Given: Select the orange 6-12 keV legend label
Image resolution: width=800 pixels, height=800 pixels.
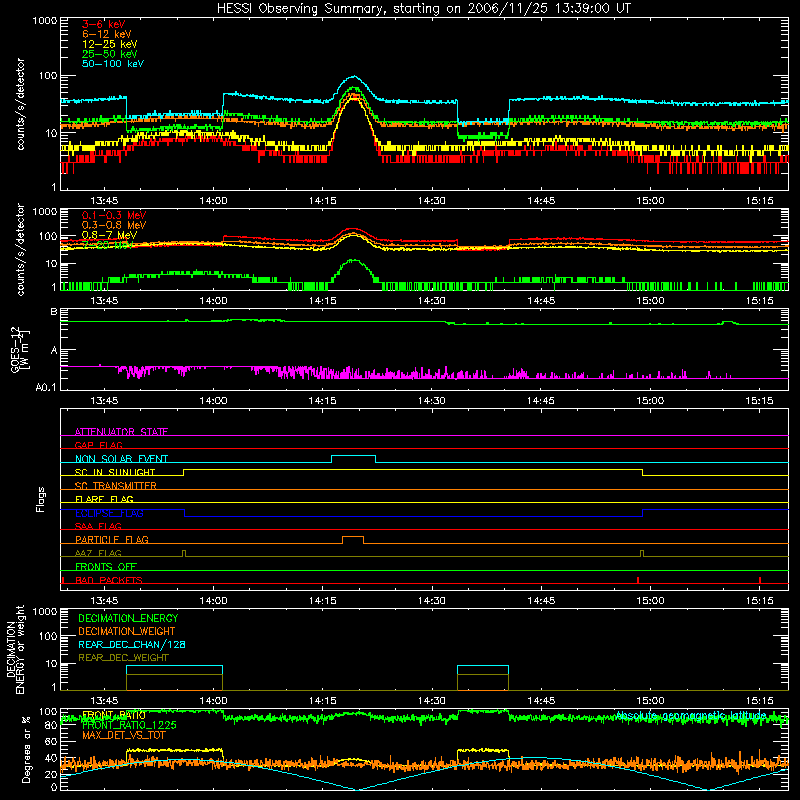Looking at the screenshot, I should (x=107, y=34).
